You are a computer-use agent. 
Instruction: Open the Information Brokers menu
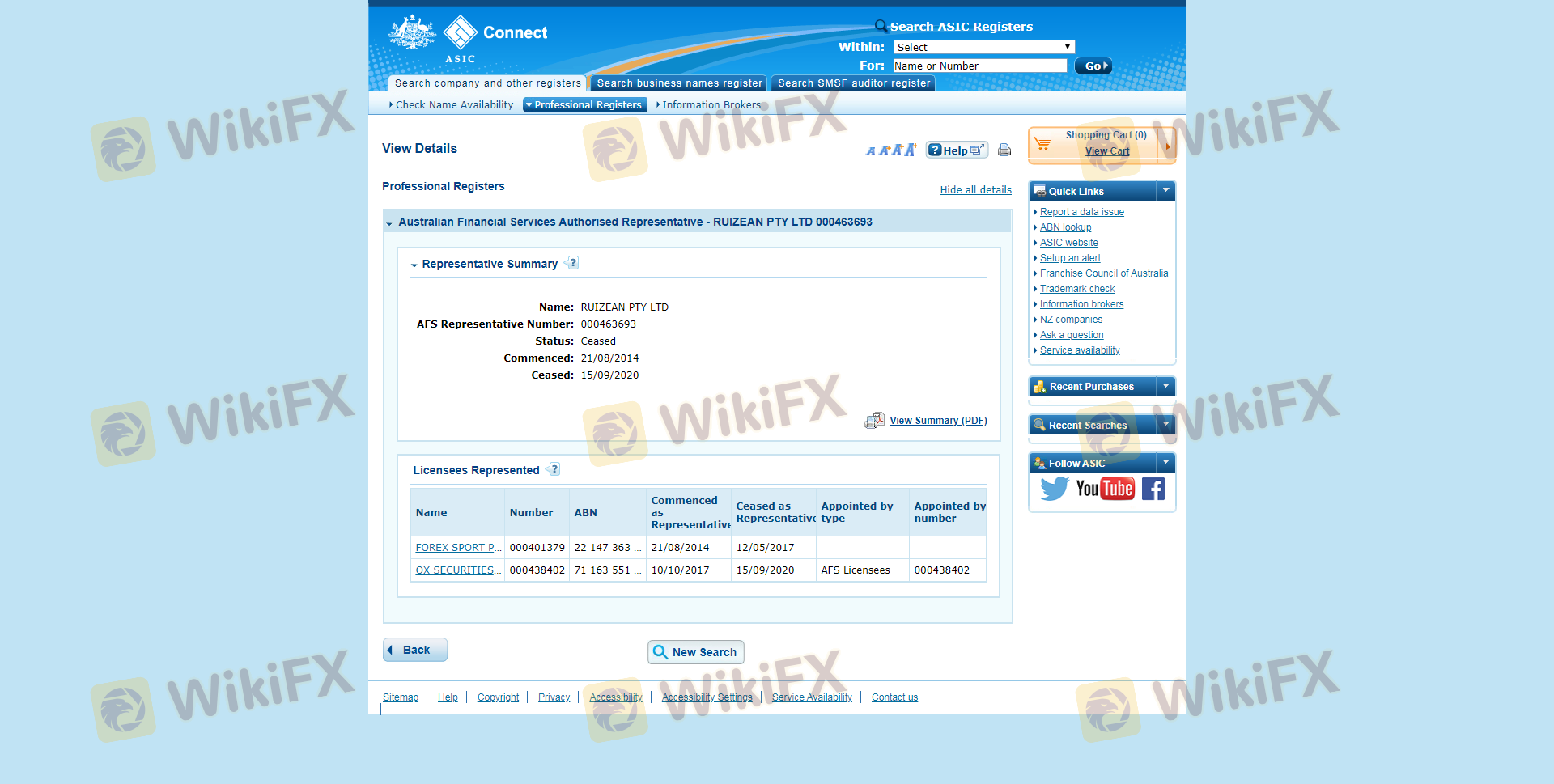(x=711, y=105)
